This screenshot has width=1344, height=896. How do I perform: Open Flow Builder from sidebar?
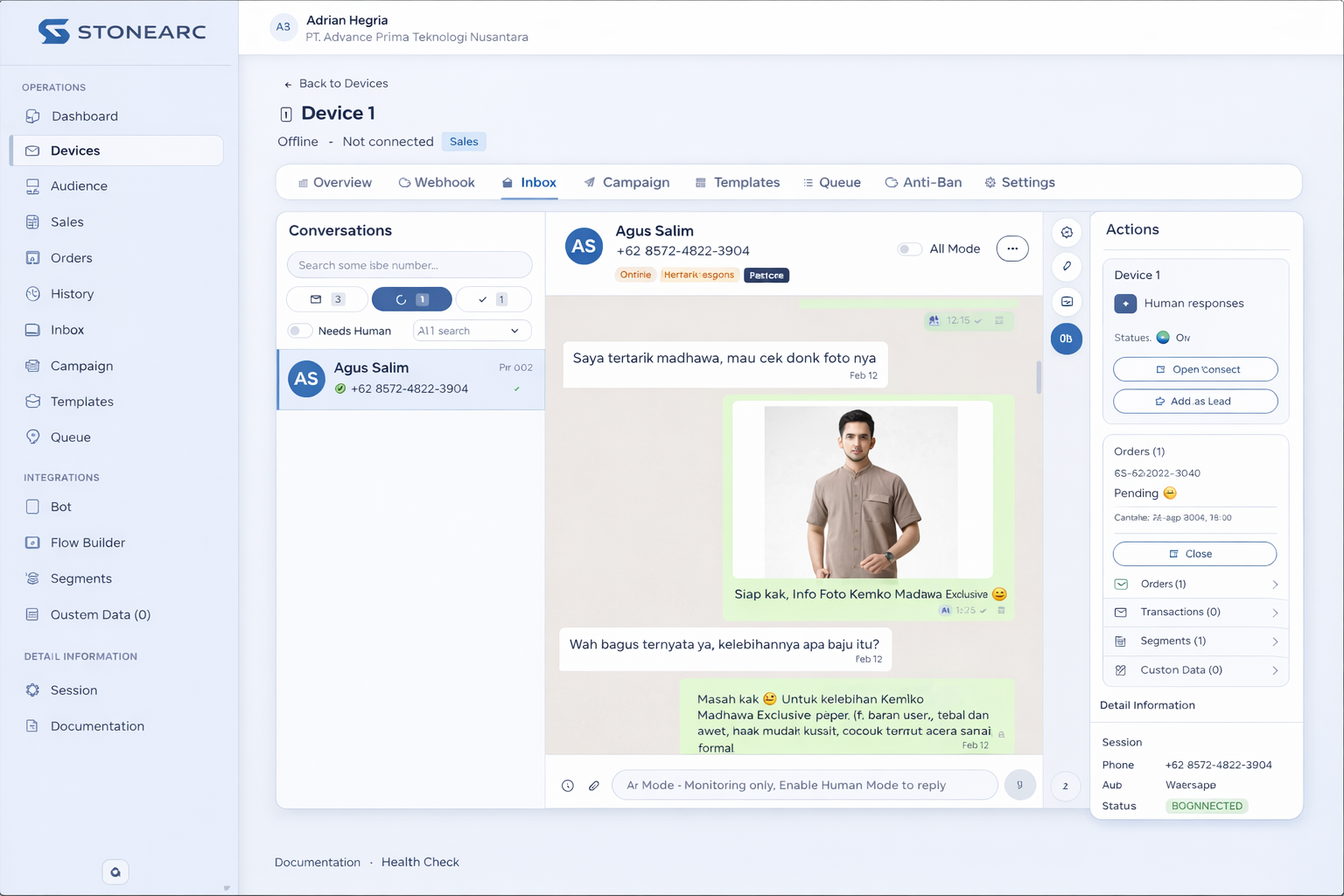click(87, 542)
